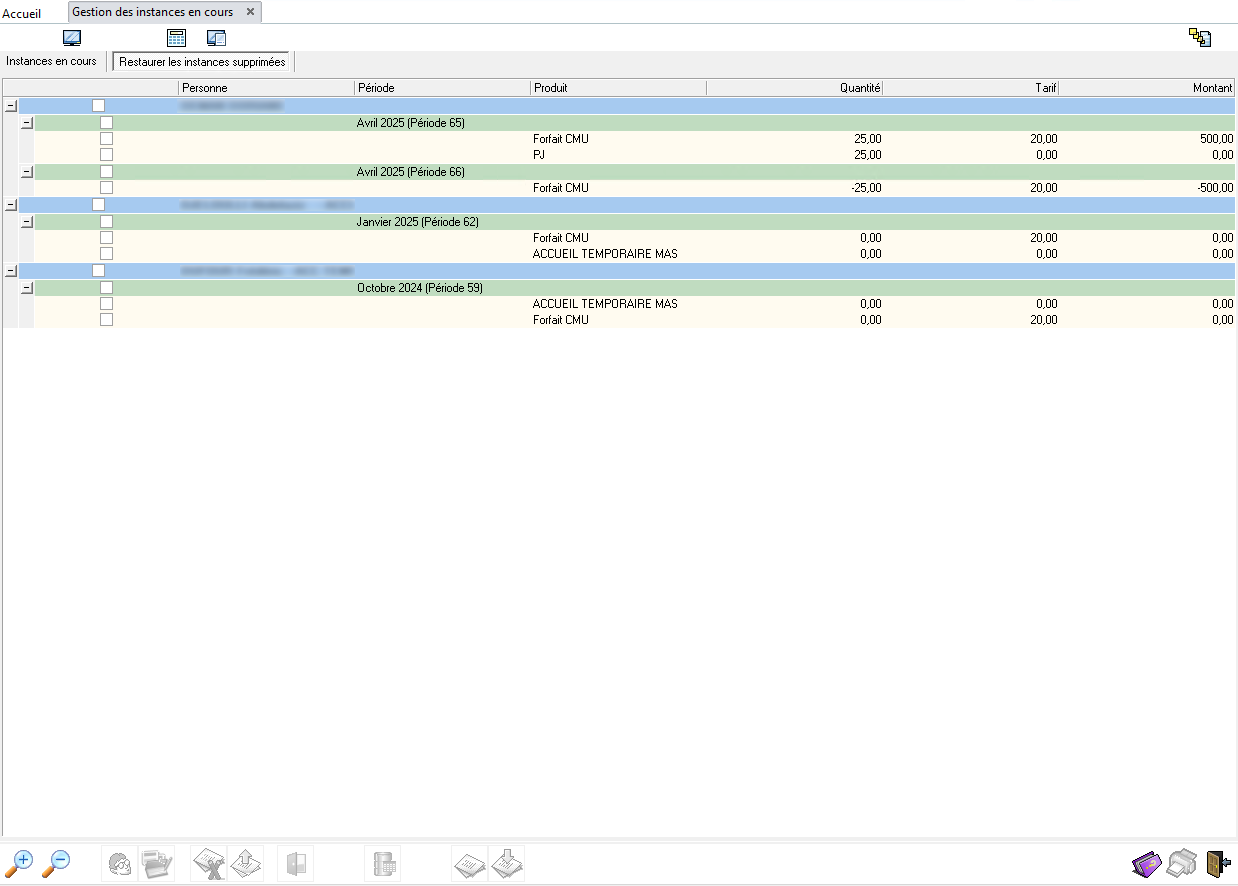Click the exit door icon at bottom right
This screenshot has height=886, width=1238.
[1218, 863]
